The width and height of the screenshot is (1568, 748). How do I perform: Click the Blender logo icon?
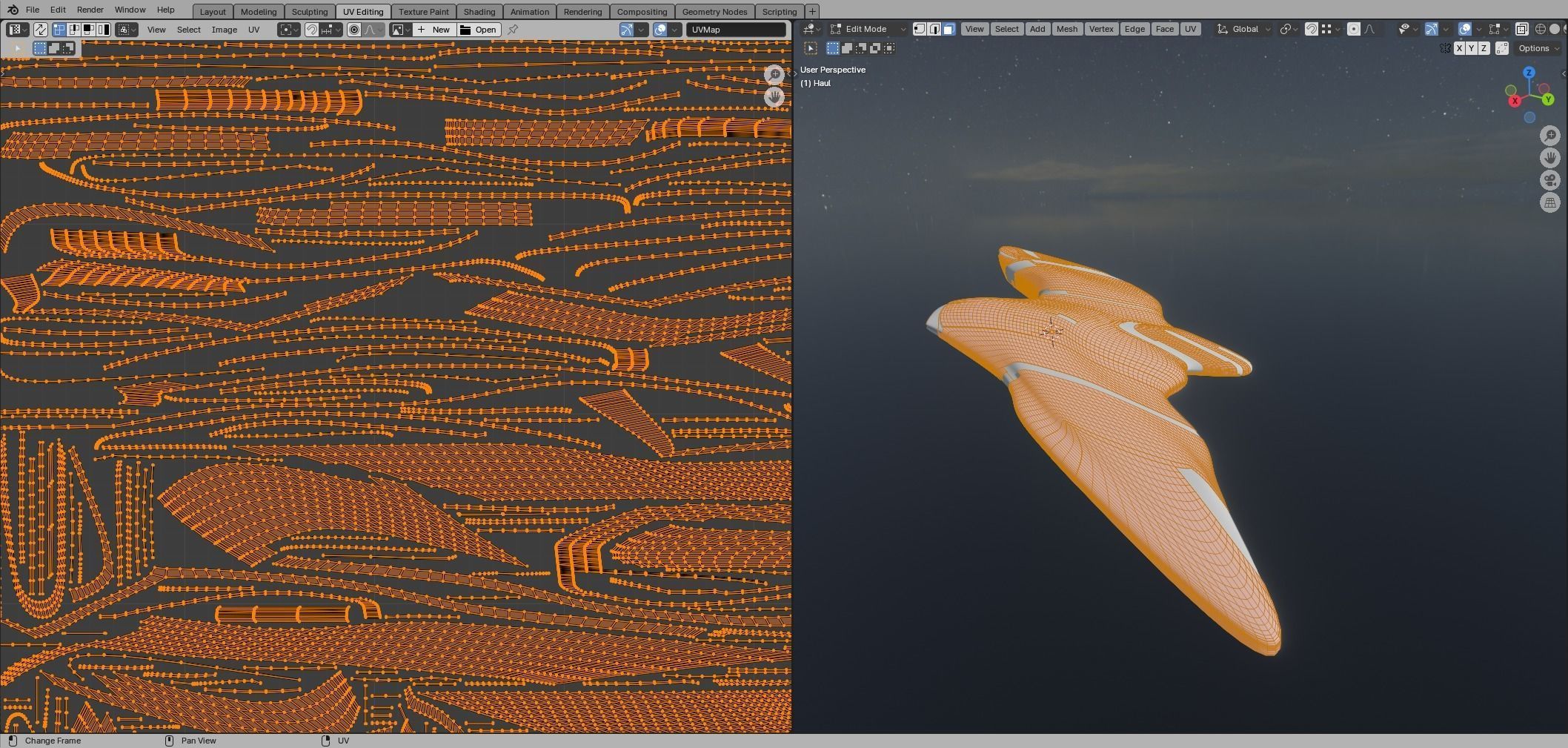click(x=12, y=10)
